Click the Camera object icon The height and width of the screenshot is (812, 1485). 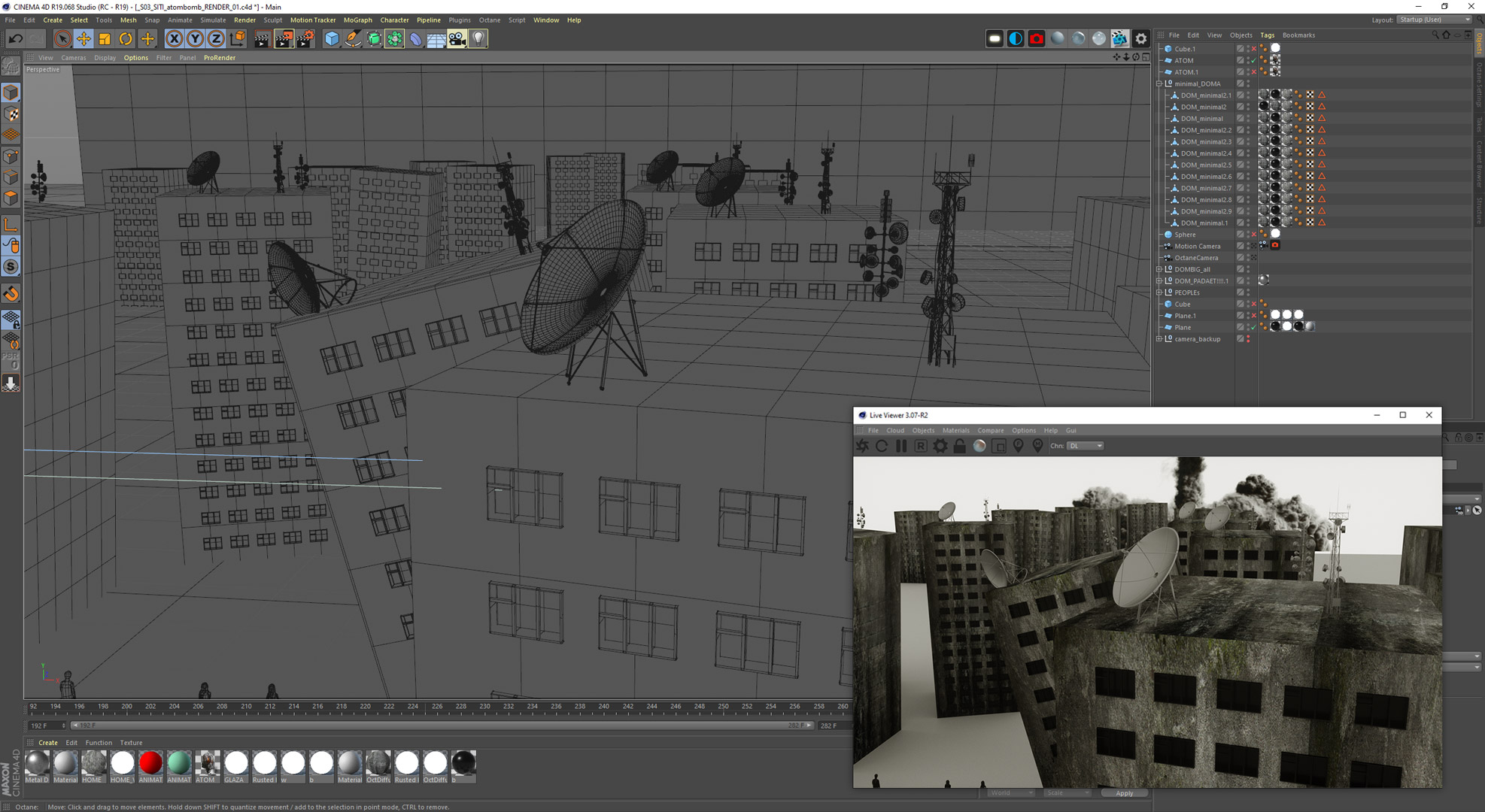(457, 38)
